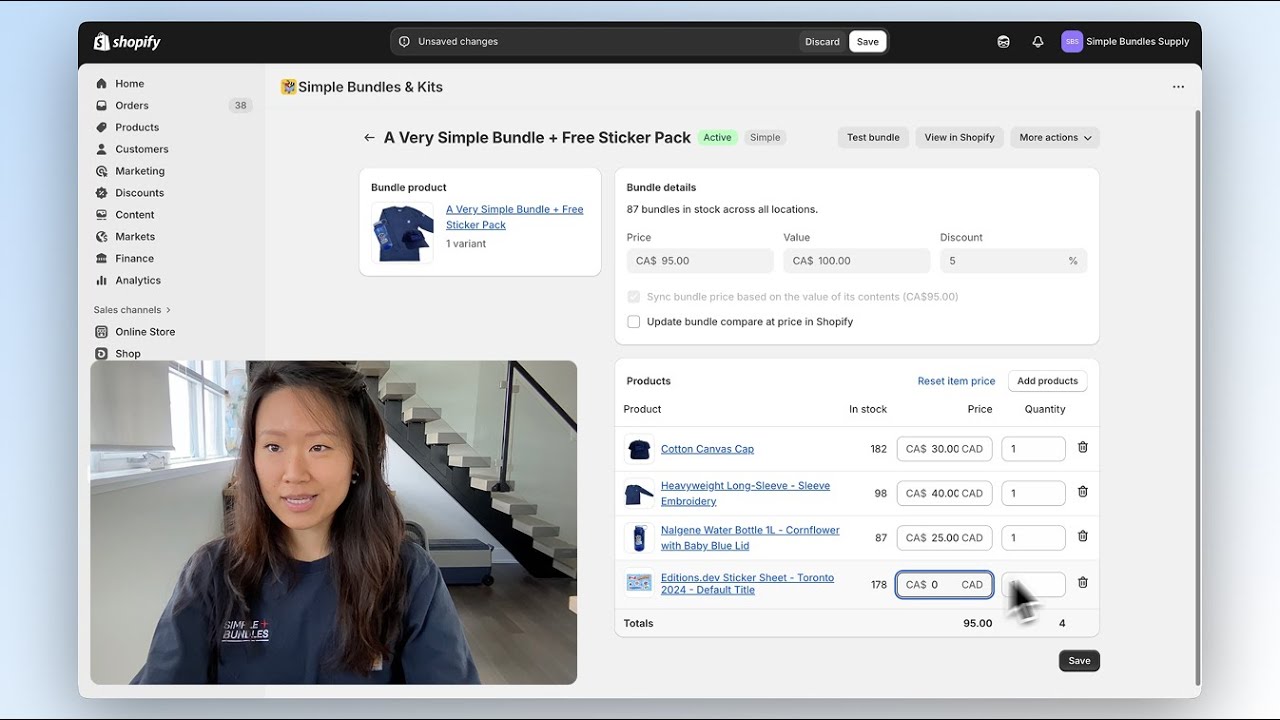
Task: Expand the Sales channels section
Action: tap(132, 310)
